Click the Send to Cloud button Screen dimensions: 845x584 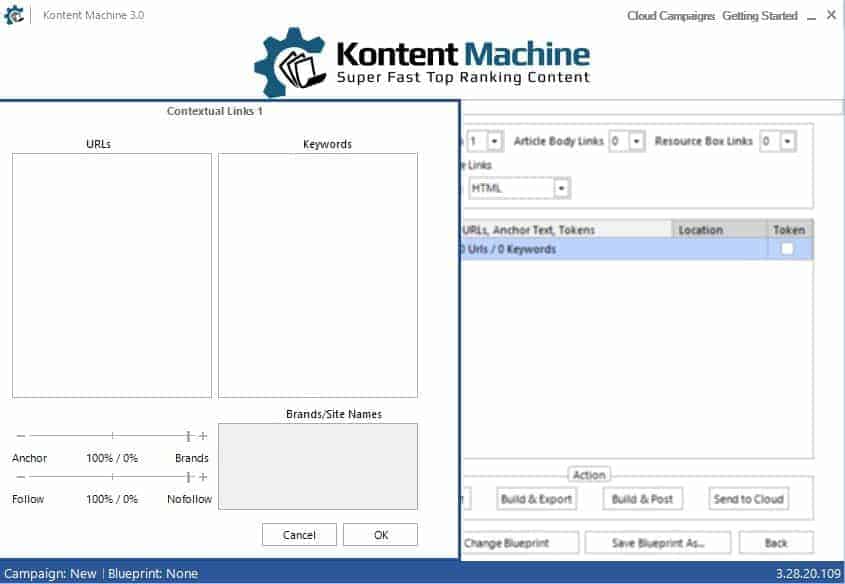pos(749,499)
